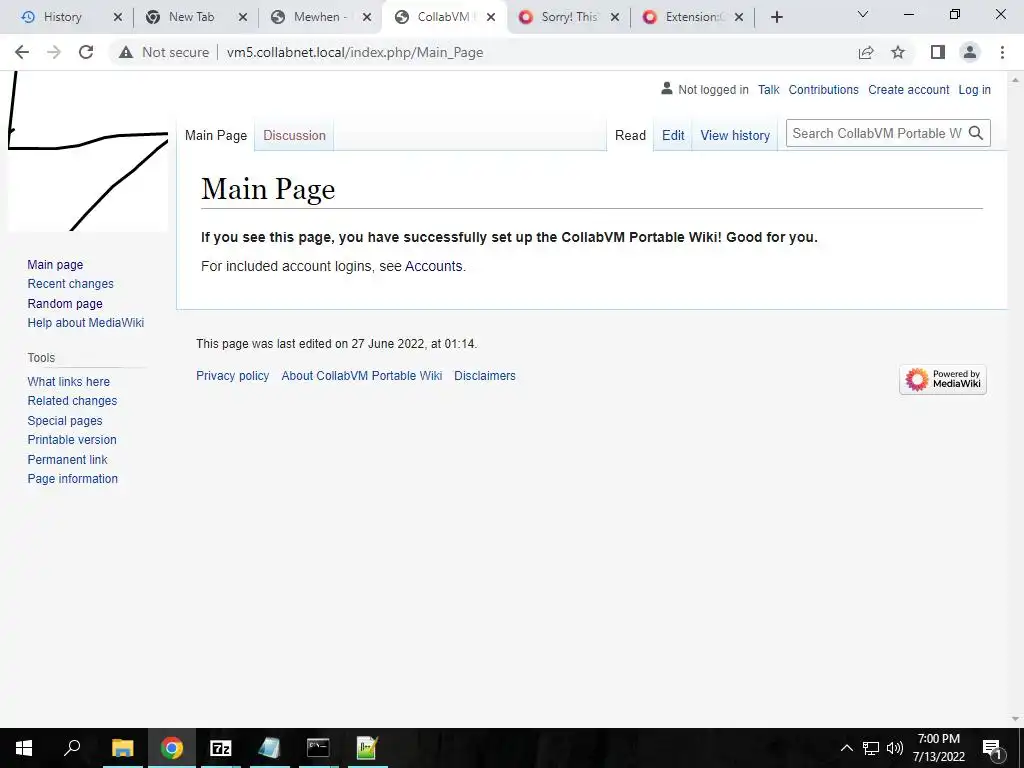
Task: Open the Disclaimers footer link
Action: pos(485,376)
